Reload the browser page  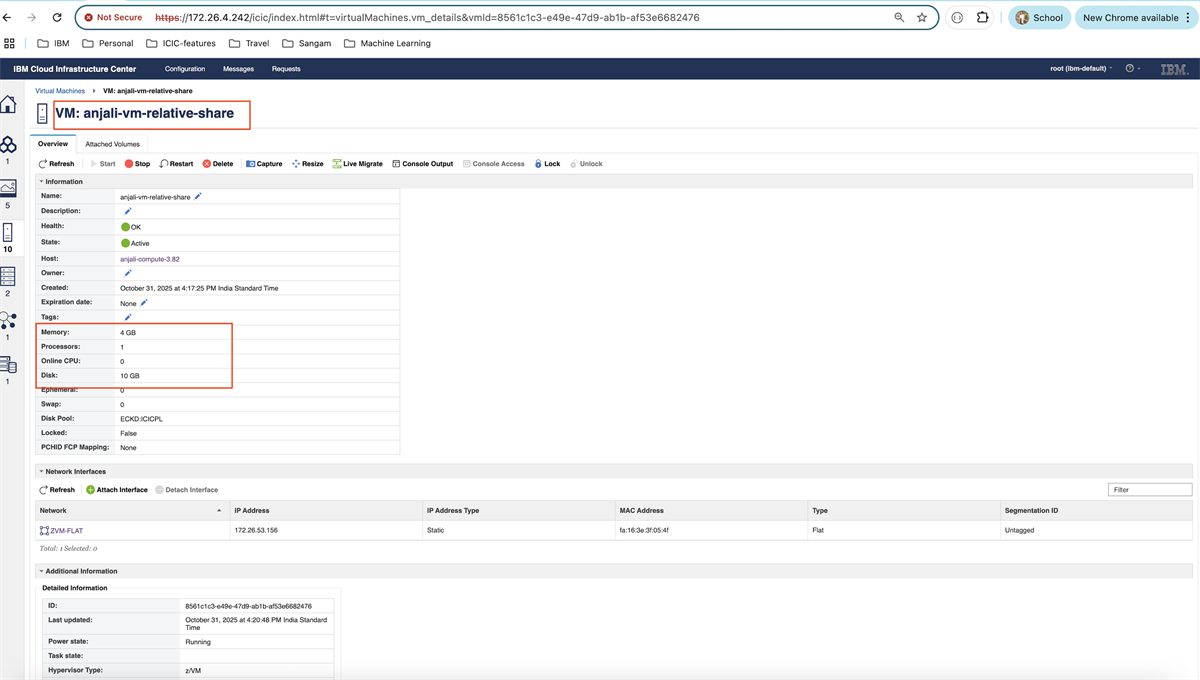(56, 18)
